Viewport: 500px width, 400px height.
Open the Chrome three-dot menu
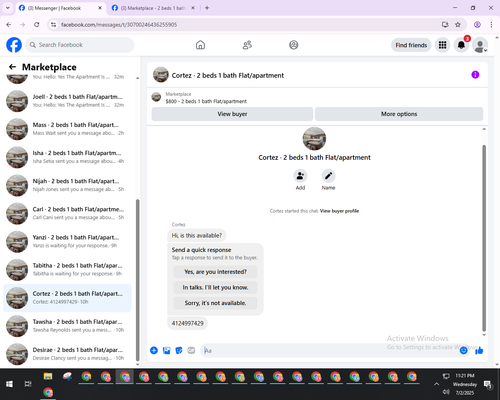(x=491, y=25)
